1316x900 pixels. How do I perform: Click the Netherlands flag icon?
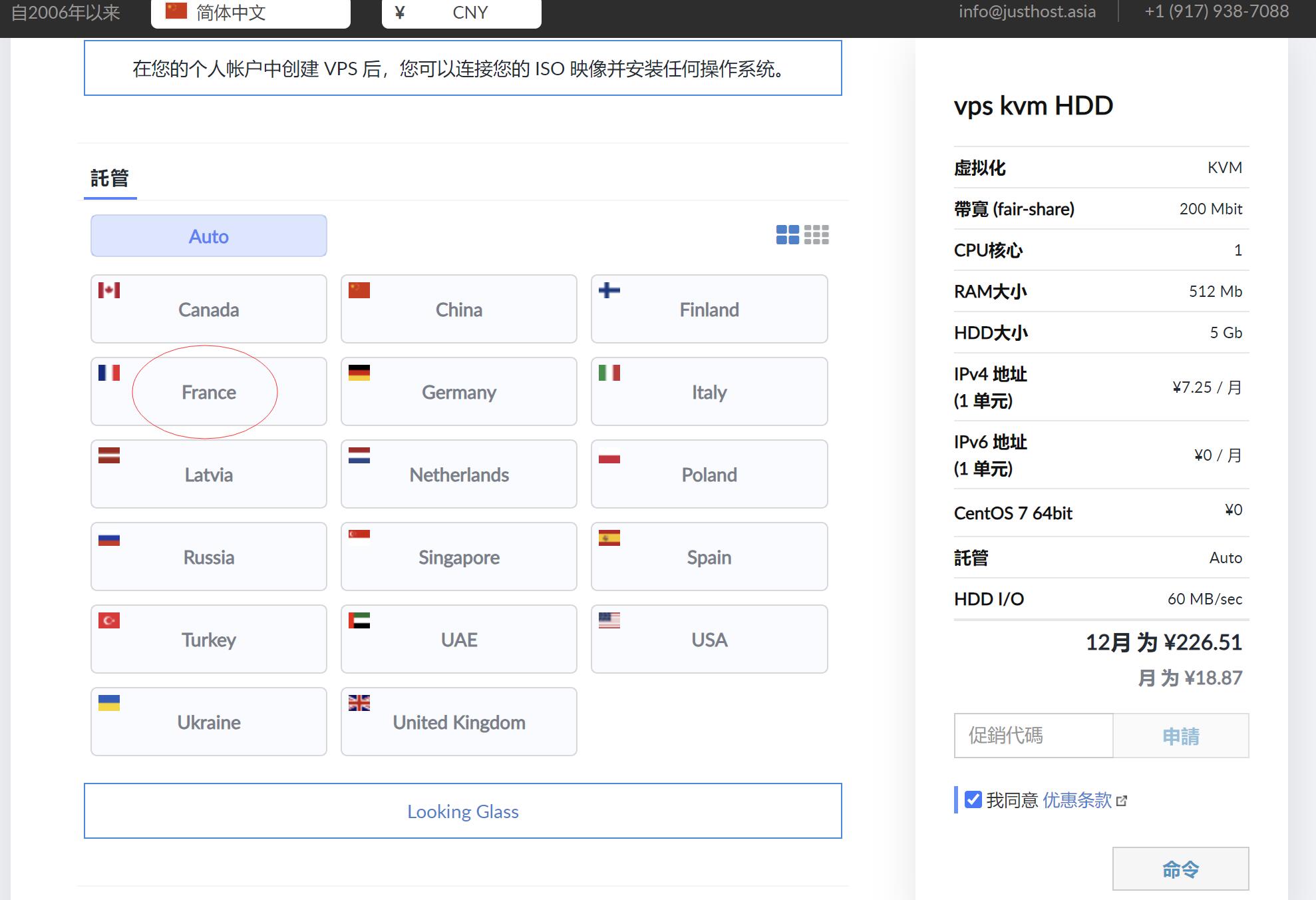[x=359, y=455]
